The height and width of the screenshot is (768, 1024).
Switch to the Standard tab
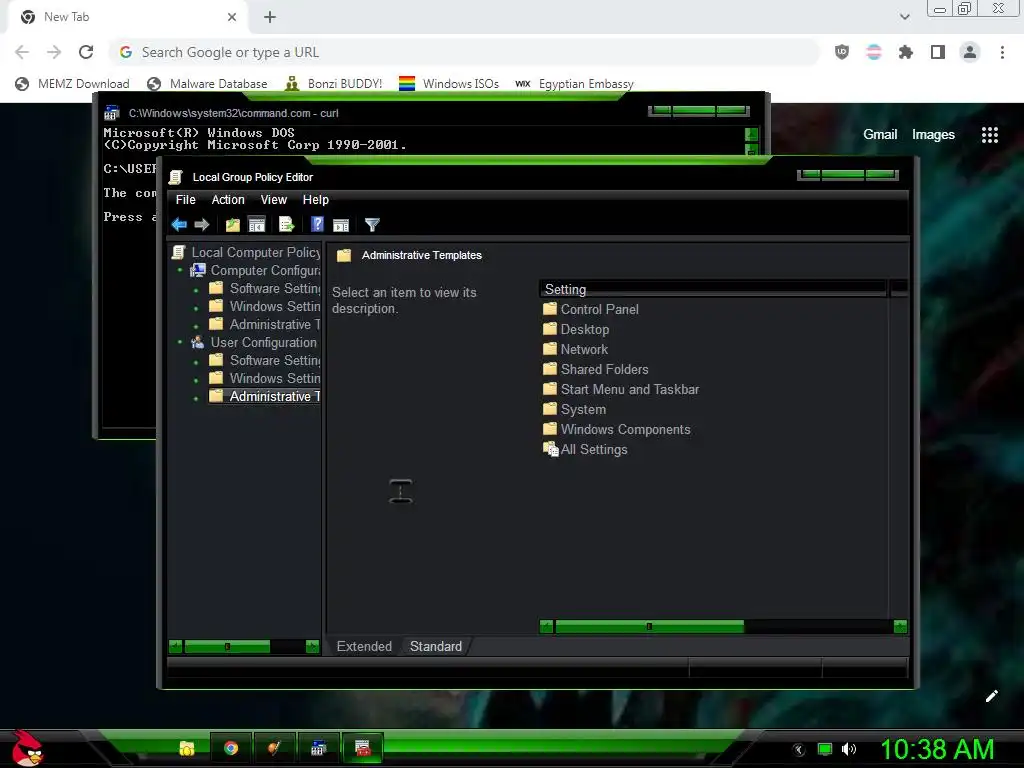(x=436, y=646)
